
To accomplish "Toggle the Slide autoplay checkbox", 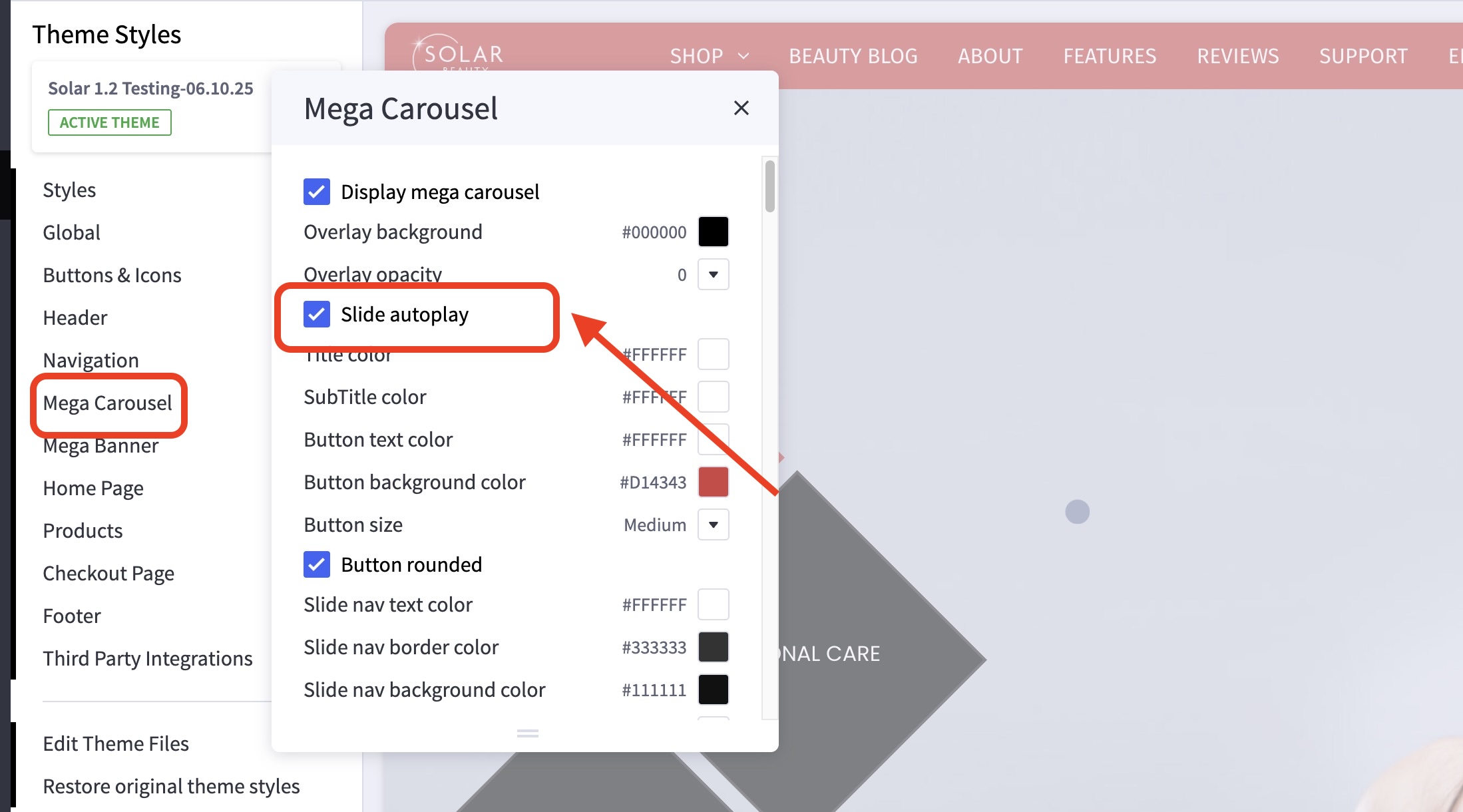I will (x=317, y=314).
